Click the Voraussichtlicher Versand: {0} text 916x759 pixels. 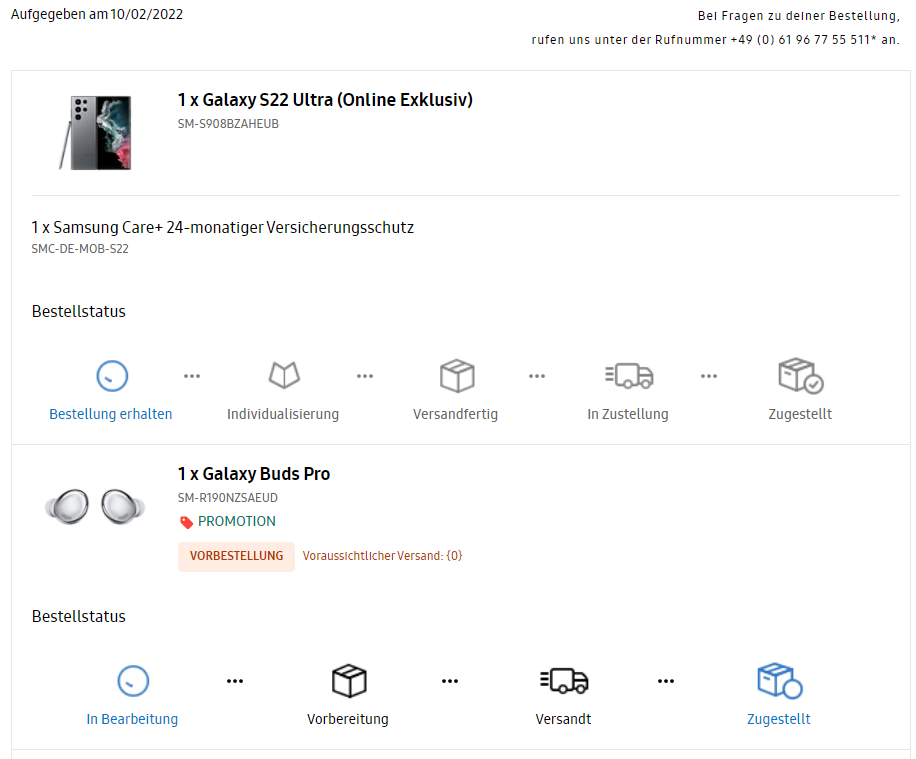click(x=383, y=556)
